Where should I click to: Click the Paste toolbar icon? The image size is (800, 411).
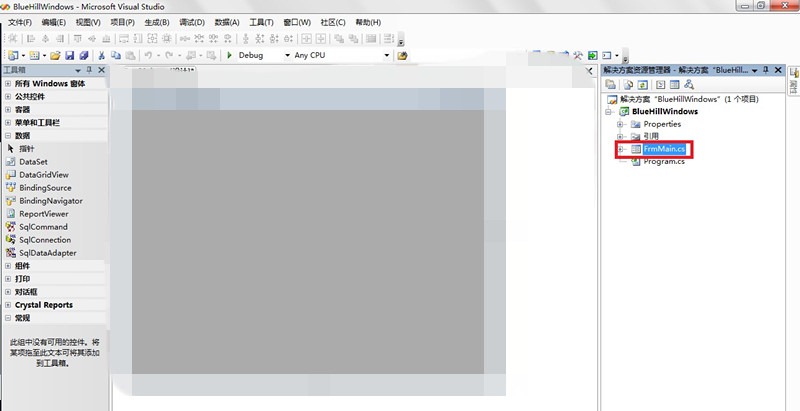(x=130, y=55)
